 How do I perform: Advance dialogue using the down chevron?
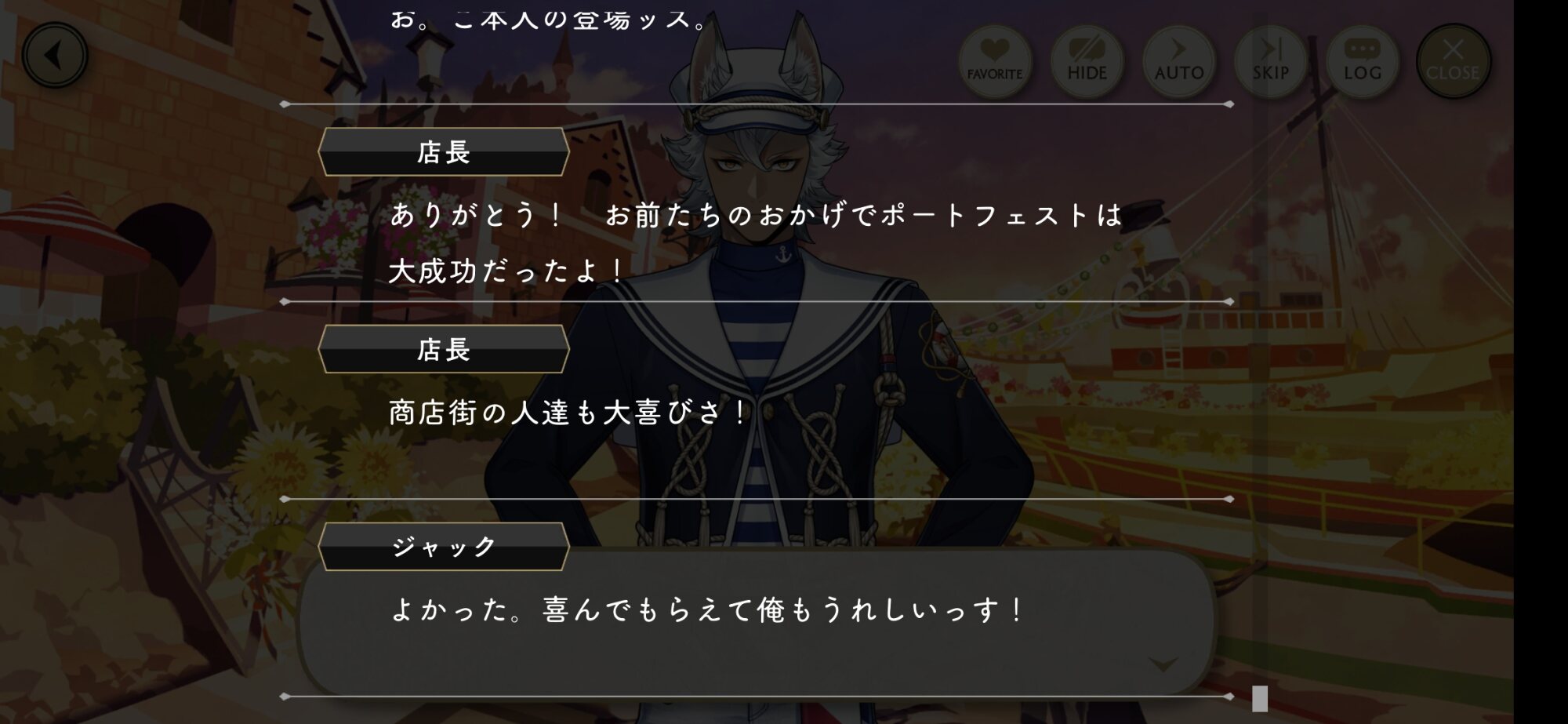click(x=1163, y=664)
